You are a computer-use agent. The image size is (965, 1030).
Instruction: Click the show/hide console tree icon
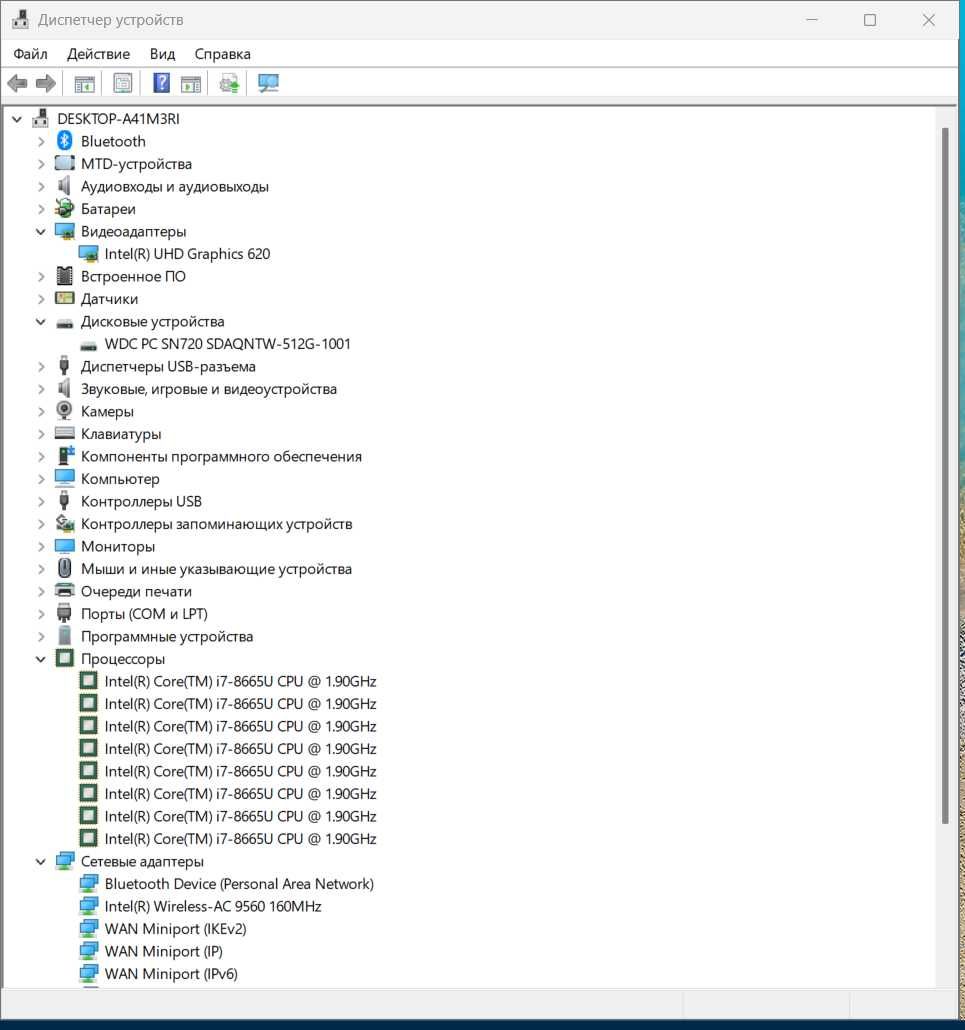tap(84, 83)
